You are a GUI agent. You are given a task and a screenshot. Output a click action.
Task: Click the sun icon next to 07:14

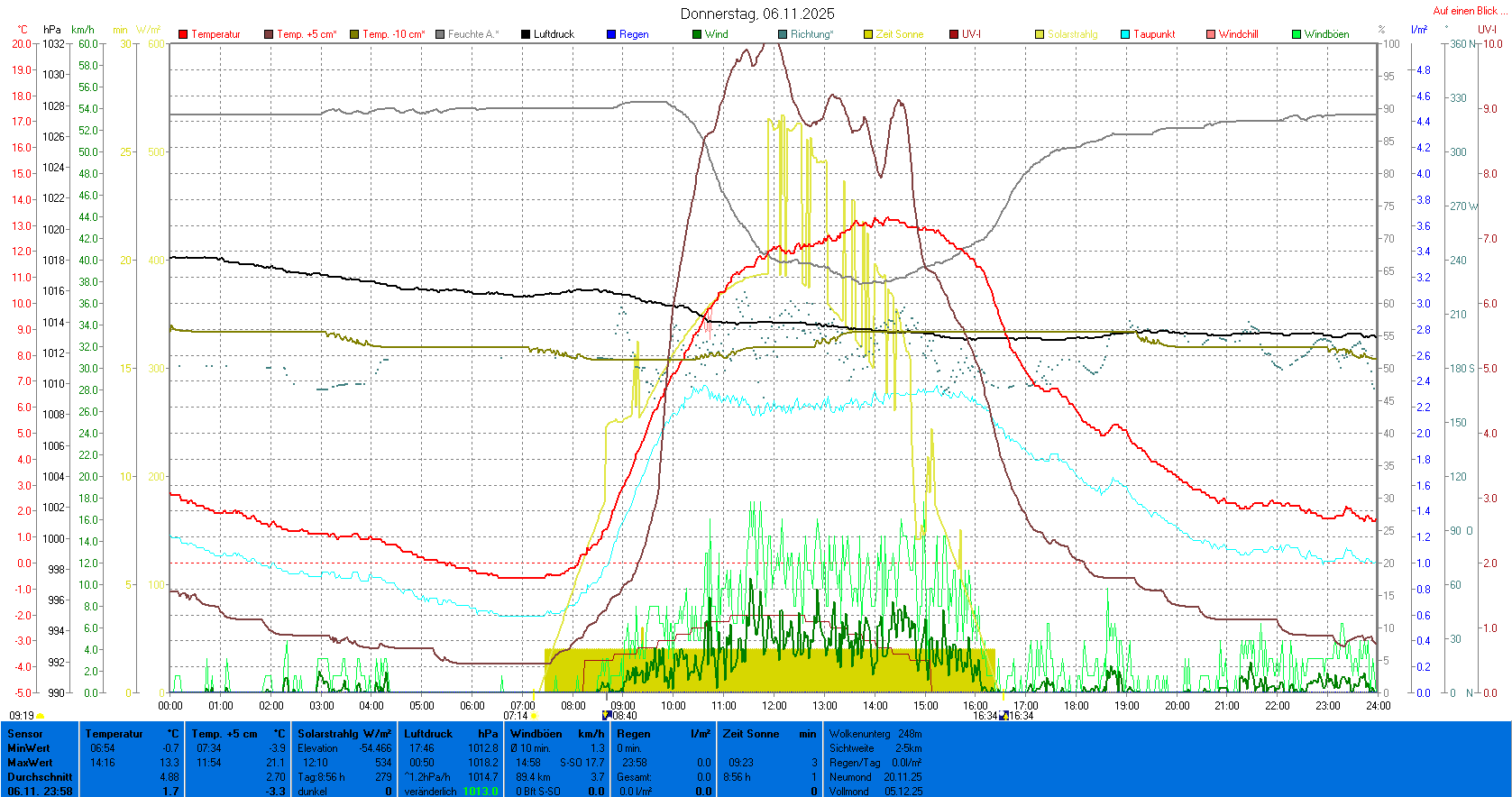click(534, 716)
